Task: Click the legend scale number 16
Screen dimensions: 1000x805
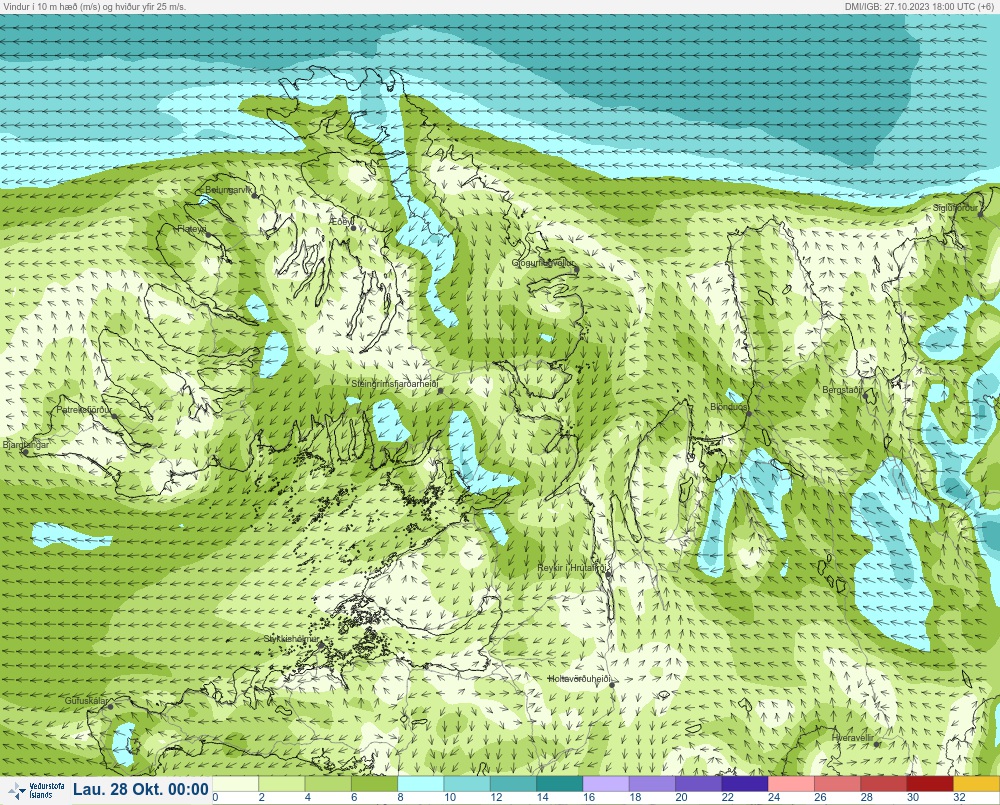Action: pos(589,797)
